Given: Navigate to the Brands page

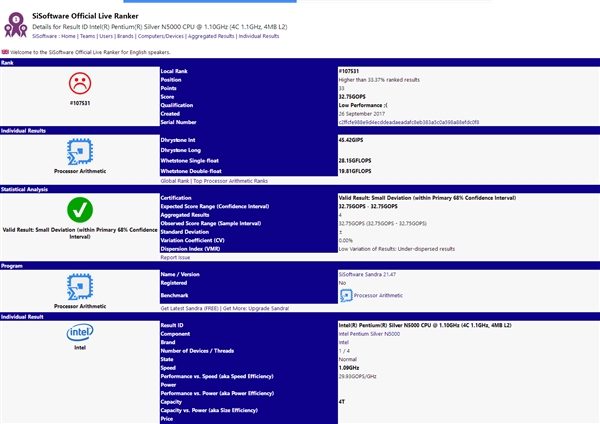Looking at the screenshot, I should coord(125,35).
